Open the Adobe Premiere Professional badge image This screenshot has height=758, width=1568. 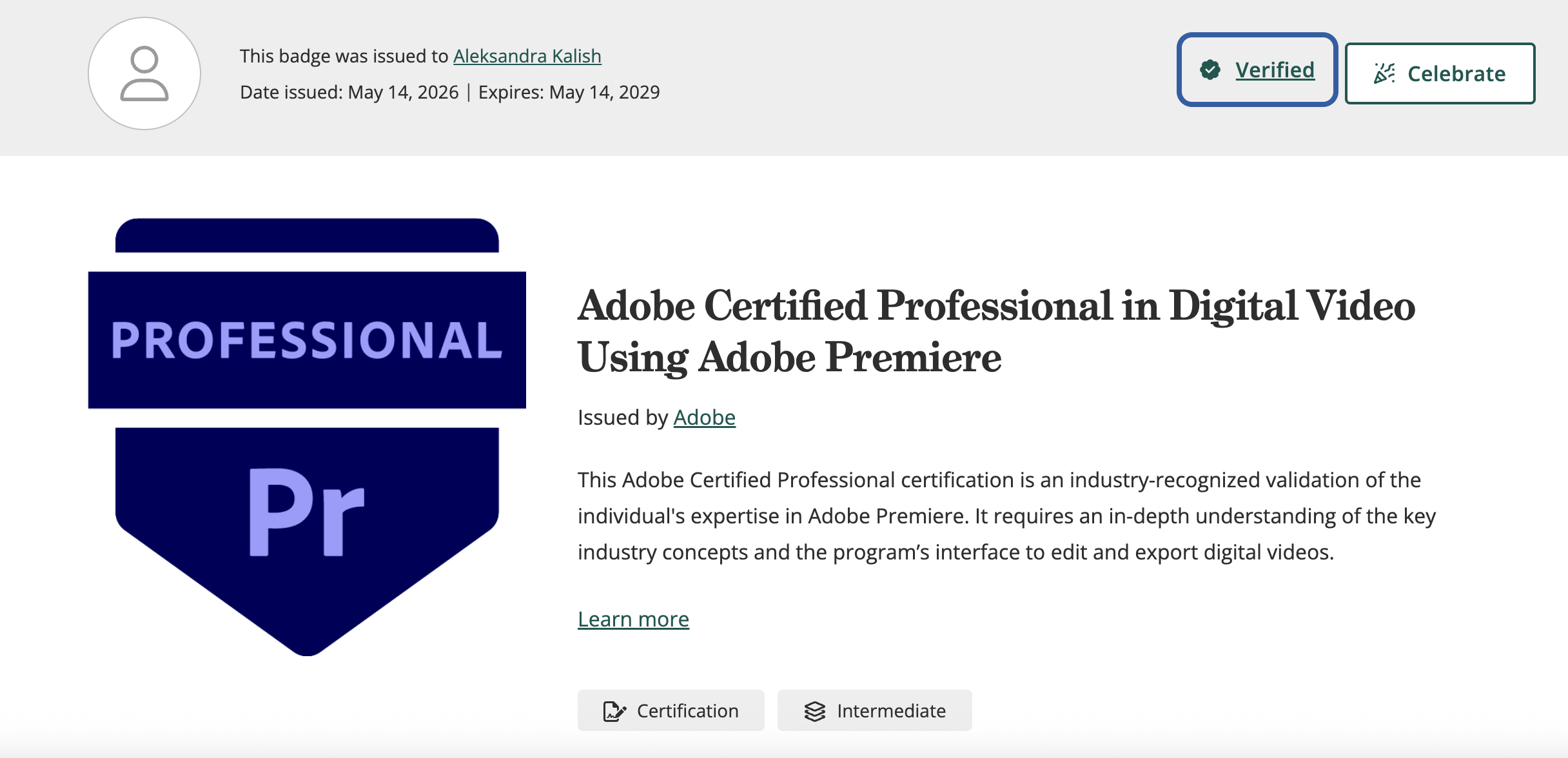click(307, 437)
